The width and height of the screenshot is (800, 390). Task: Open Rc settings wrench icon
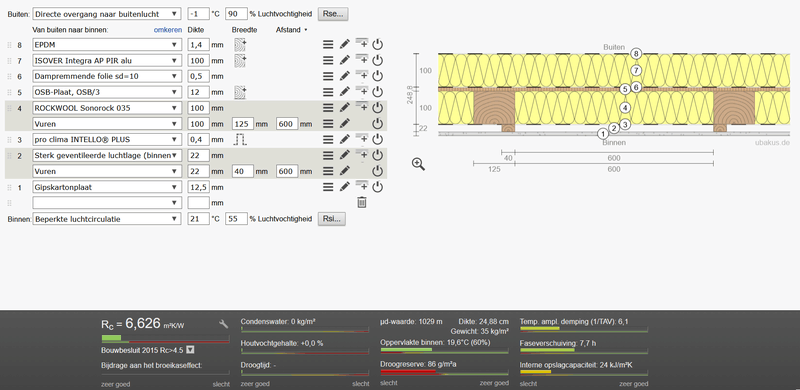[223, 324]
